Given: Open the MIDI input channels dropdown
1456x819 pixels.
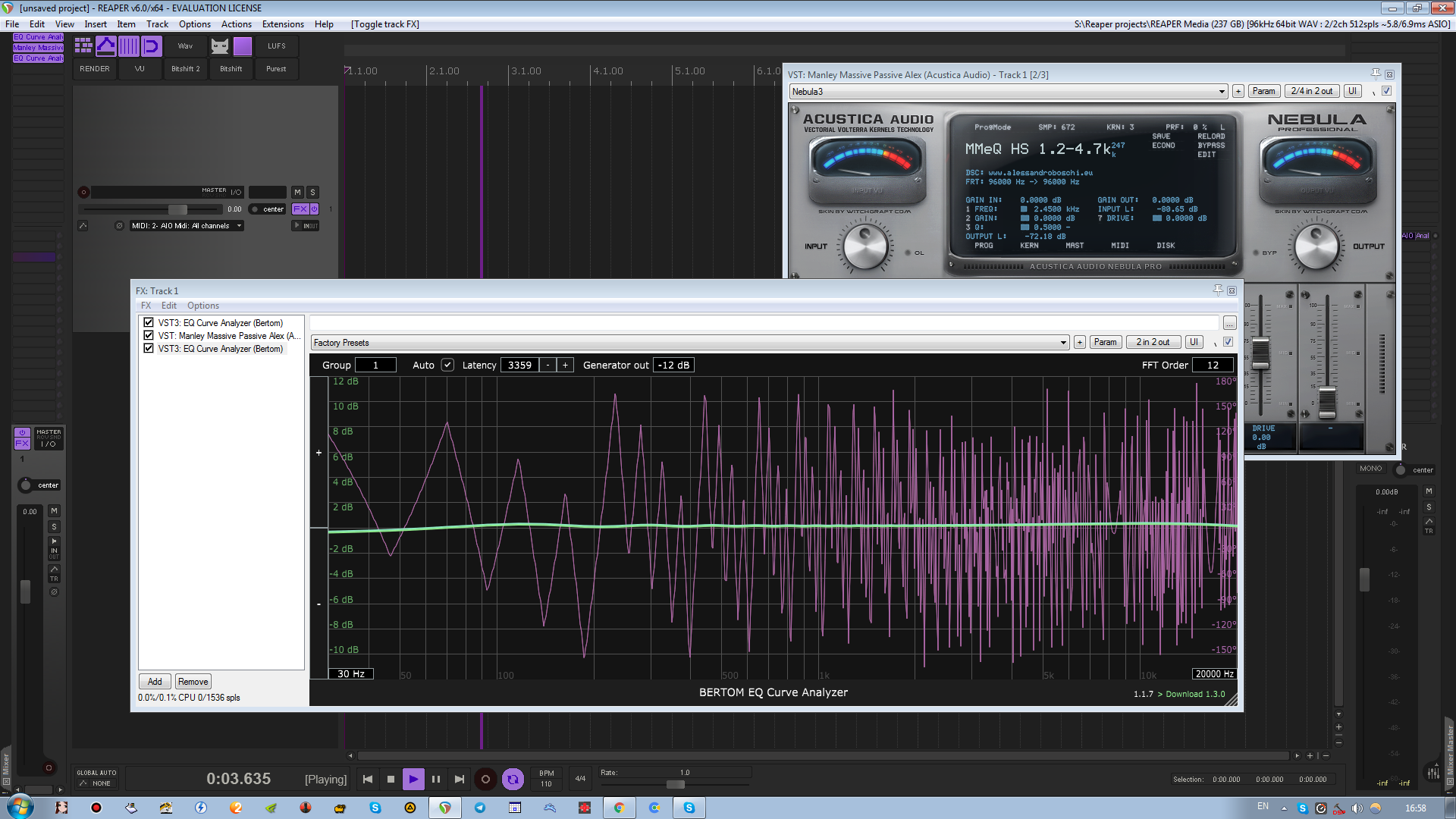Looking at the screenshot, I should pyautogui.click(x=187, y=226).
